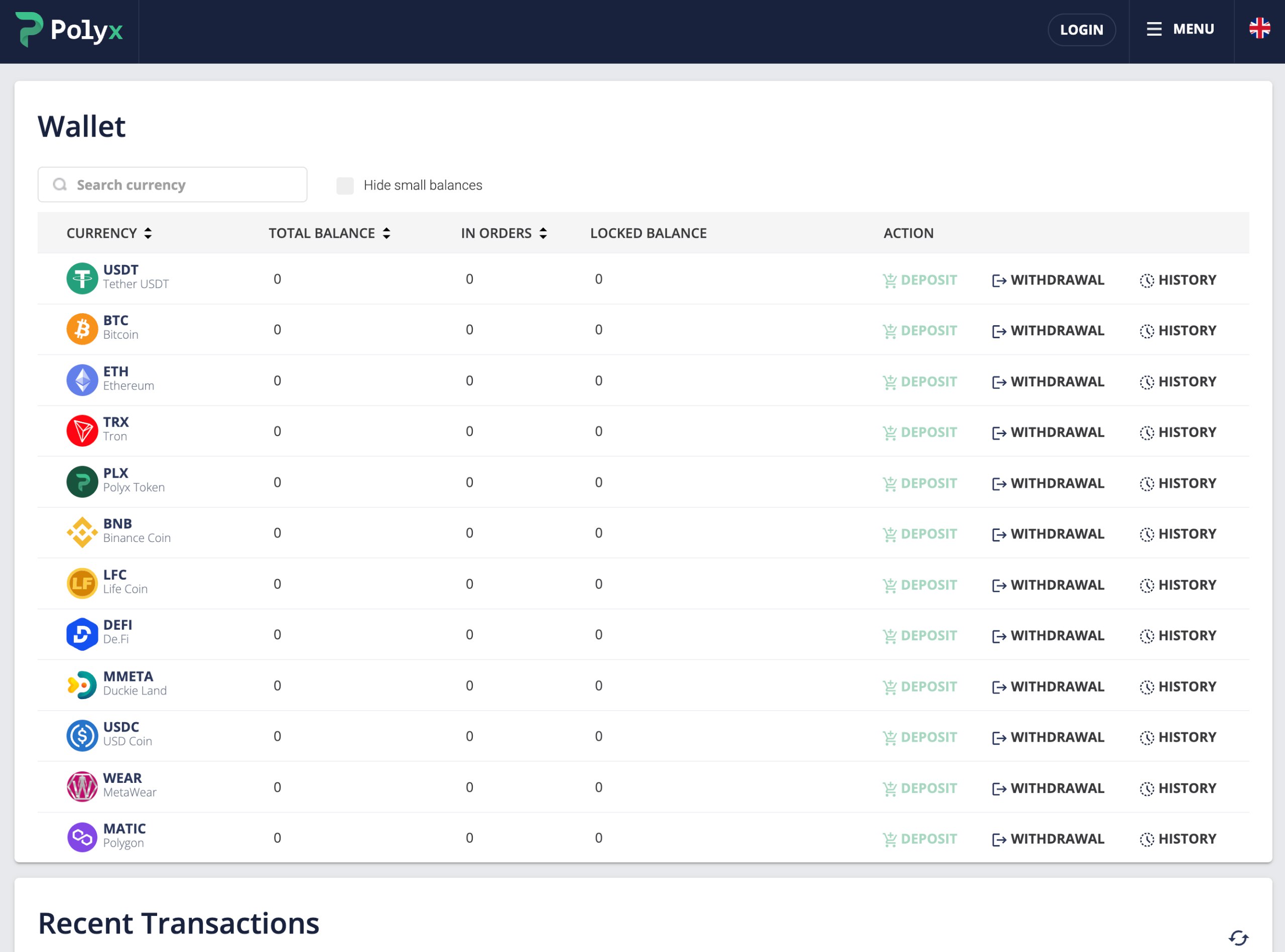Click the Bitcoin BTC coin icon
Viewport: 1285px width, 952px height.
coord(82,330)
